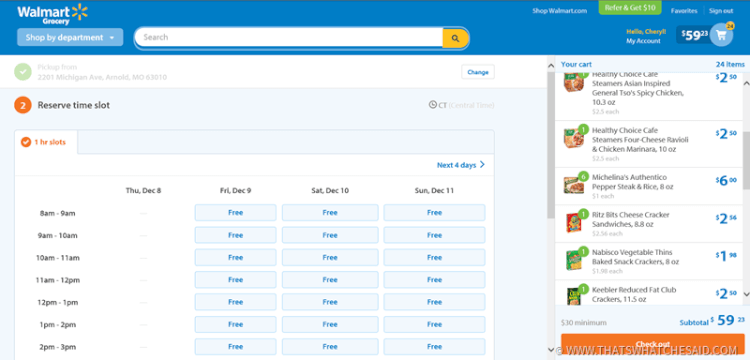
Task: Click quantity badge 6 on Michelina's item
Action: click(583, 176)
